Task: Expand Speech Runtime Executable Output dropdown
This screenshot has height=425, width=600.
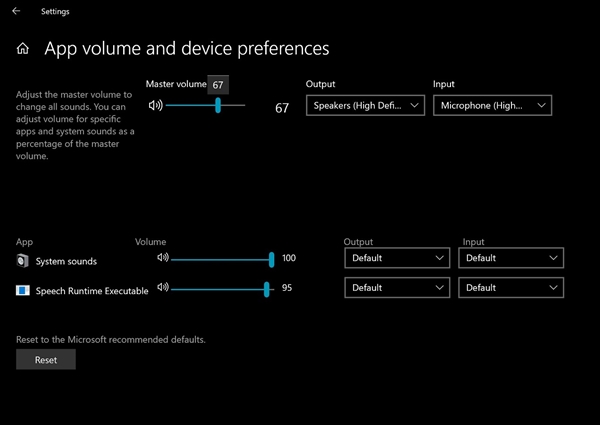Action: point(397,288)
